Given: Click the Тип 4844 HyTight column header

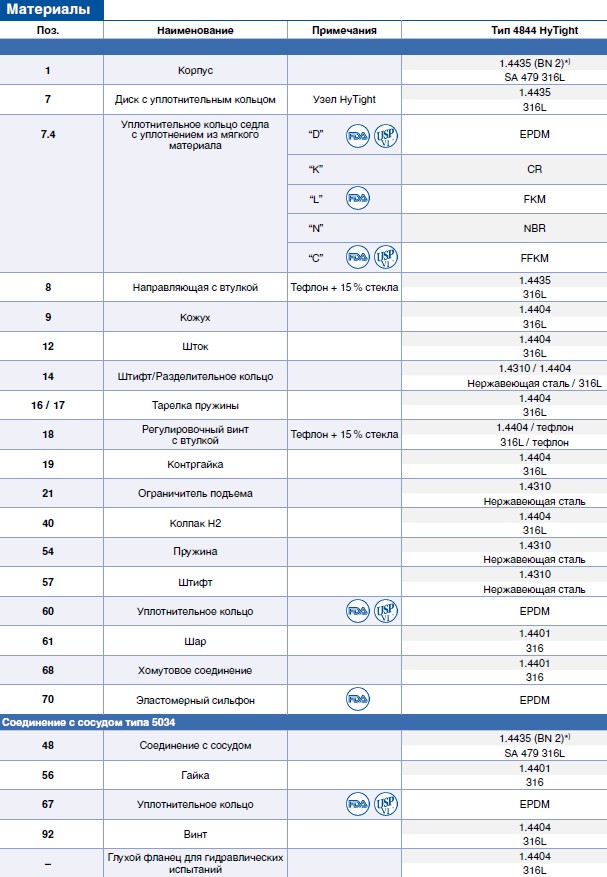Looking at the screenshot, I should (x=534, y=30).
